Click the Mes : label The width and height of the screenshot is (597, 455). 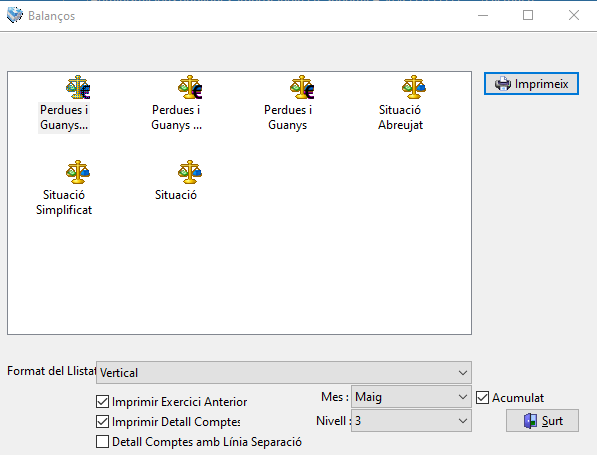(335, 397)
